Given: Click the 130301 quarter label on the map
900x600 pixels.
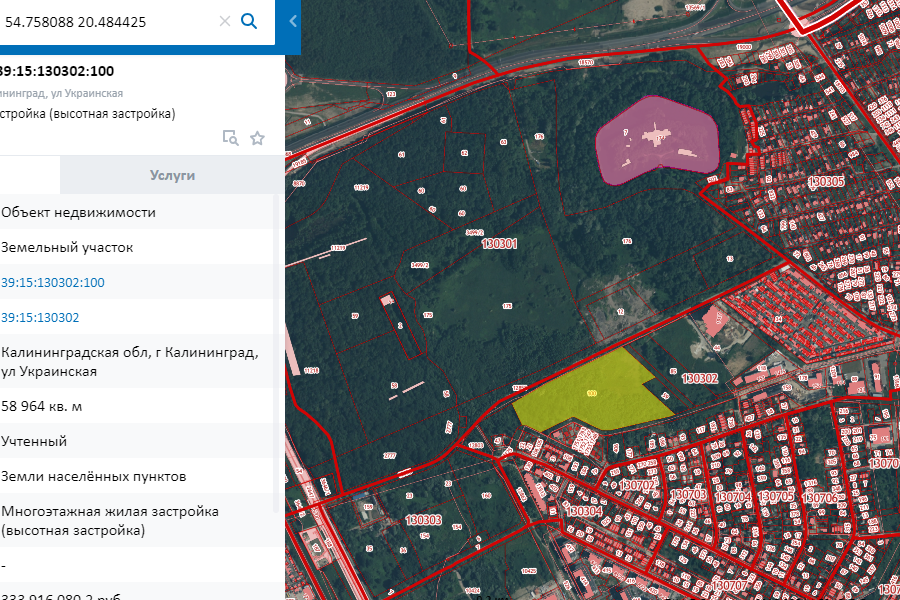Looking at the screenshot, I should pyautogui.click(x=499, y=243).
